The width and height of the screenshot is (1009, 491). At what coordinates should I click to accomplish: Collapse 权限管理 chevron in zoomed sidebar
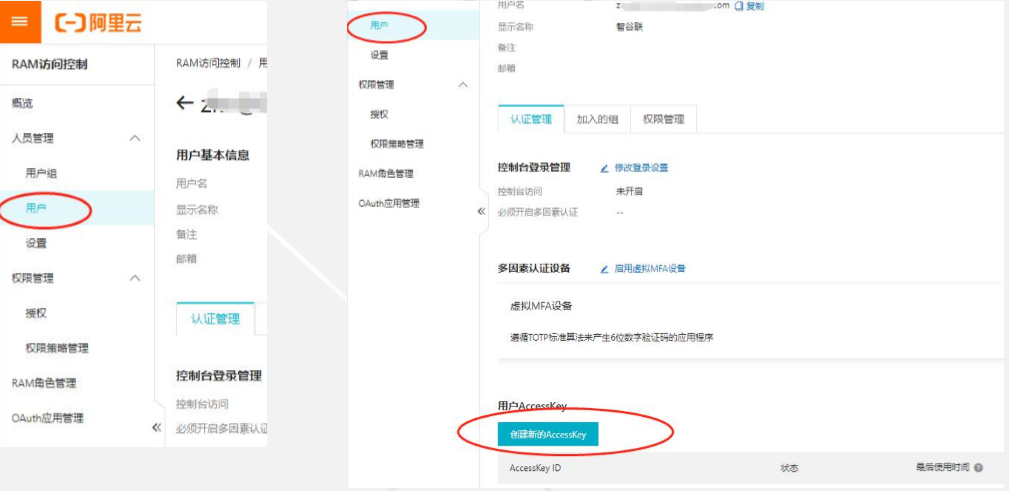(x=135, y=278)
